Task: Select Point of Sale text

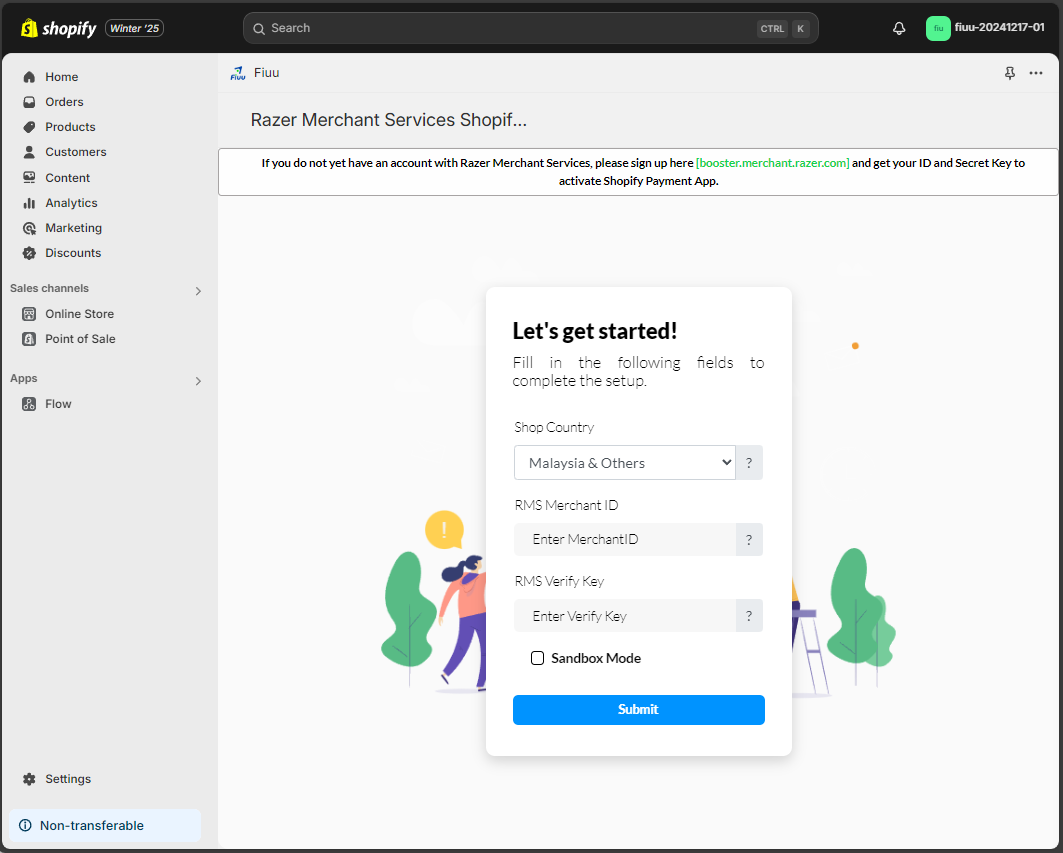Action: (80, 339)
